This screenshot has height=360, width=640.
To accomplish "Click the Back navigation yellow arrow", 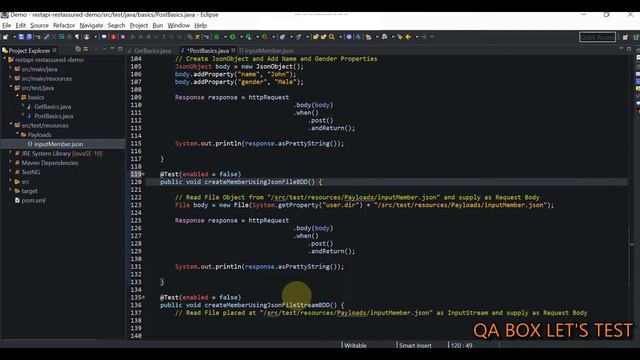I will [408, 37].
